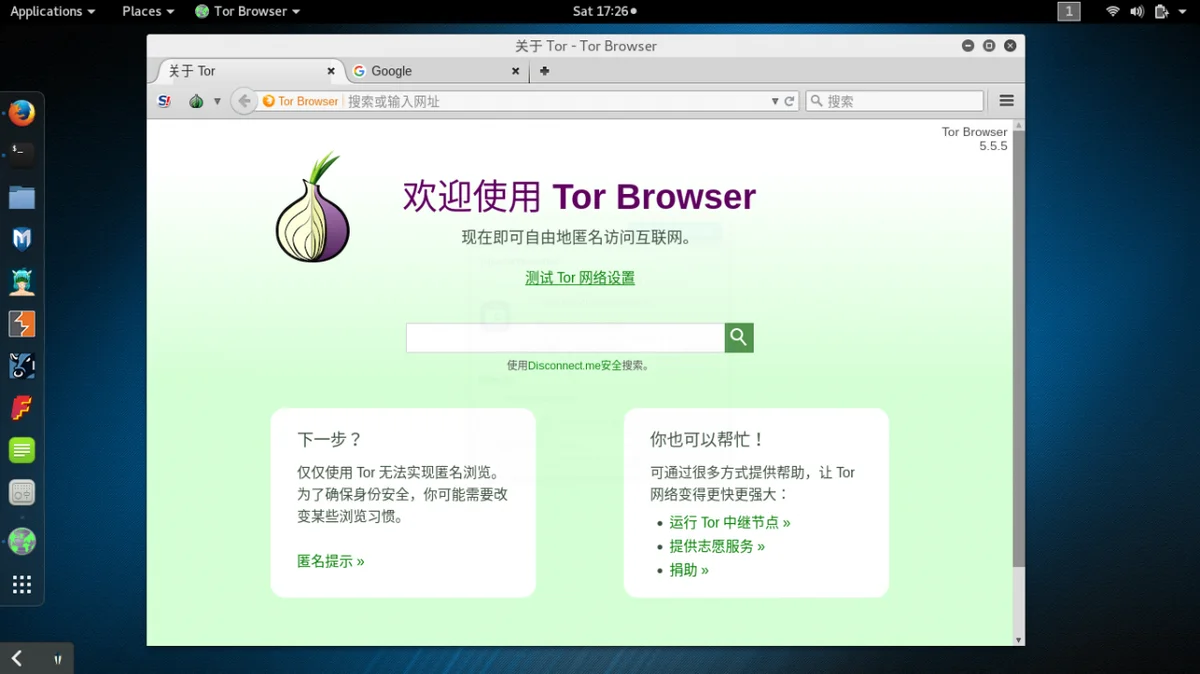Show all applications grid
This screenshot has width=1200, height=674.
tap(22, 585)
